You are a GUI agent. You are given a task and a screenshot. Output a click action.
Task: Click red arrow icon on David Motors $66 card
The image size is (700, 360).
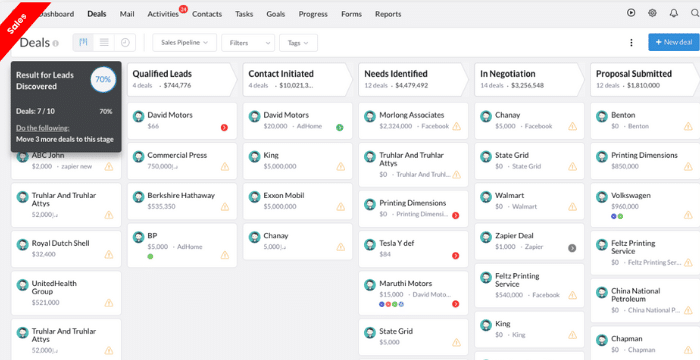(224, 128)
